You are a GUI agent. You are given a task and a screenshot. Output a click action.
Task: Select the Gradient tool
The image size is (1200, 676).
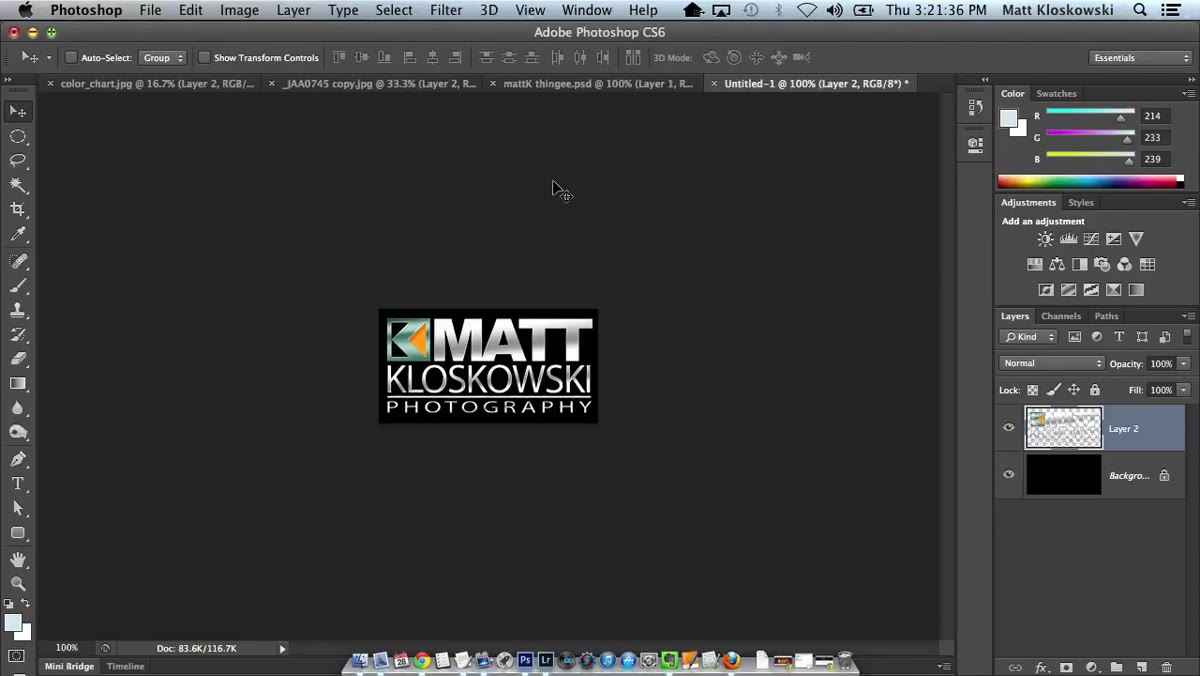click(18, 383)
